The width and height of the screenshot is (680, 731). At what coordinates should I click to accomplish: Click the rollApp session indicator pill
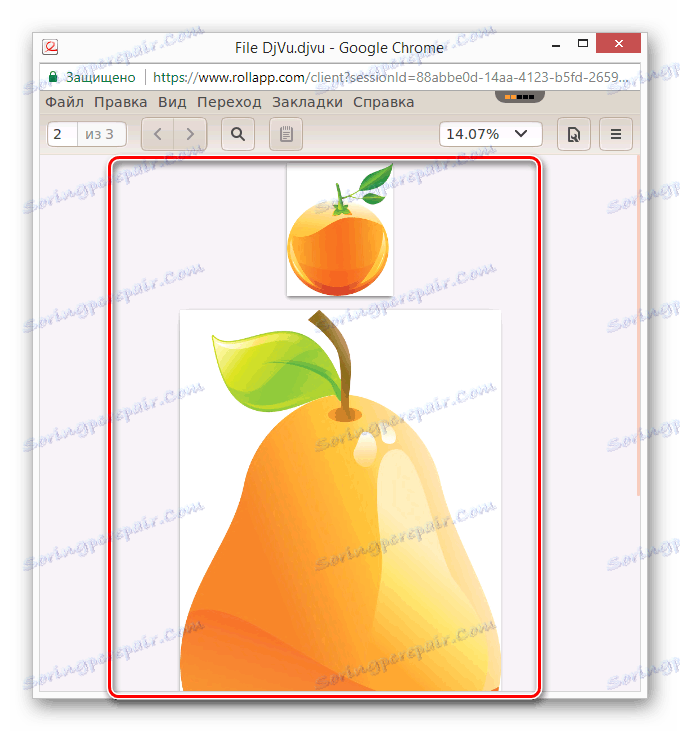click(520, 97)
